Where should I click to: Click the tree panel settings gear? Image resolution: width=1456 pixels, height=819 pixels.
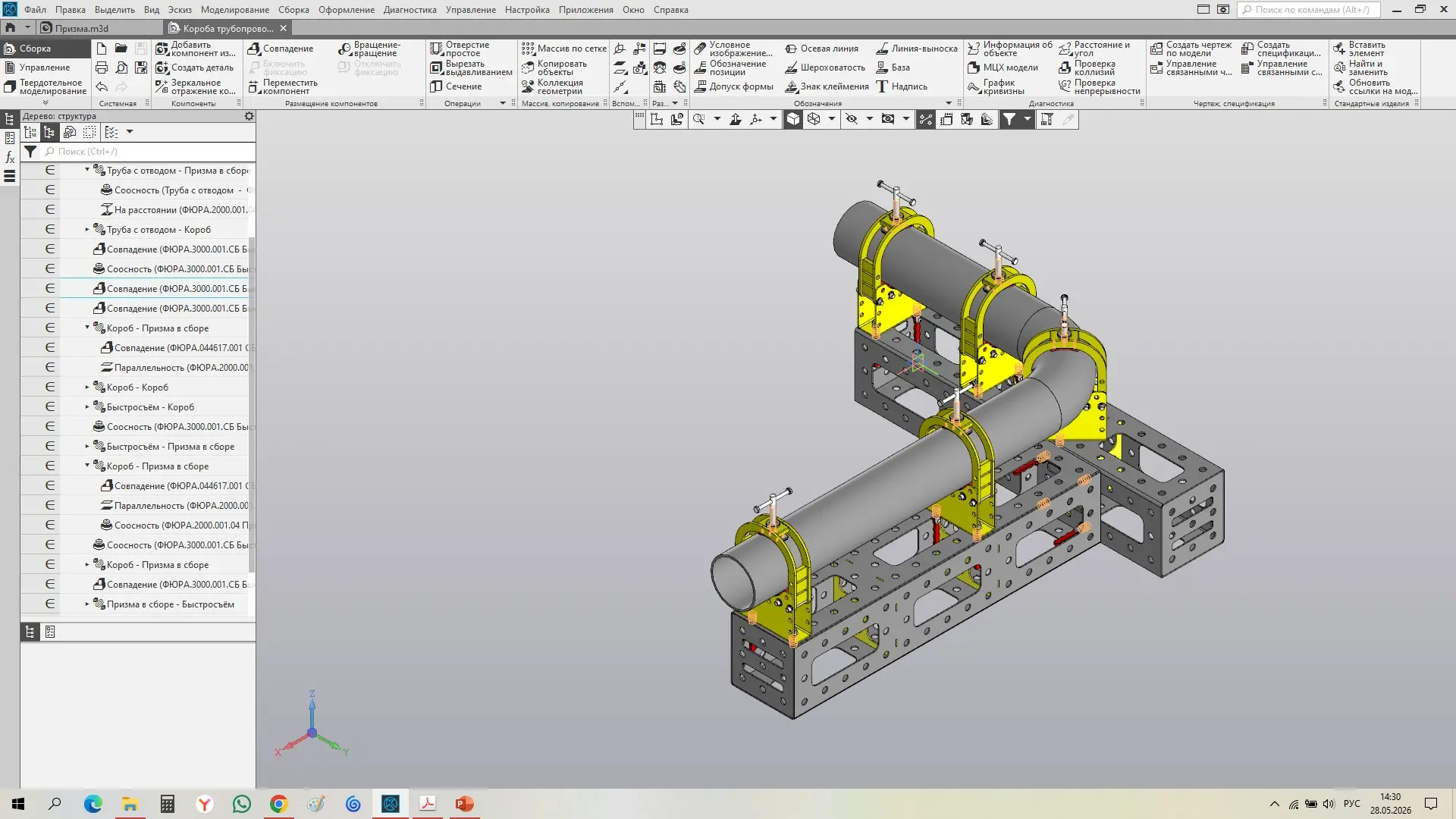click(249, 116)
